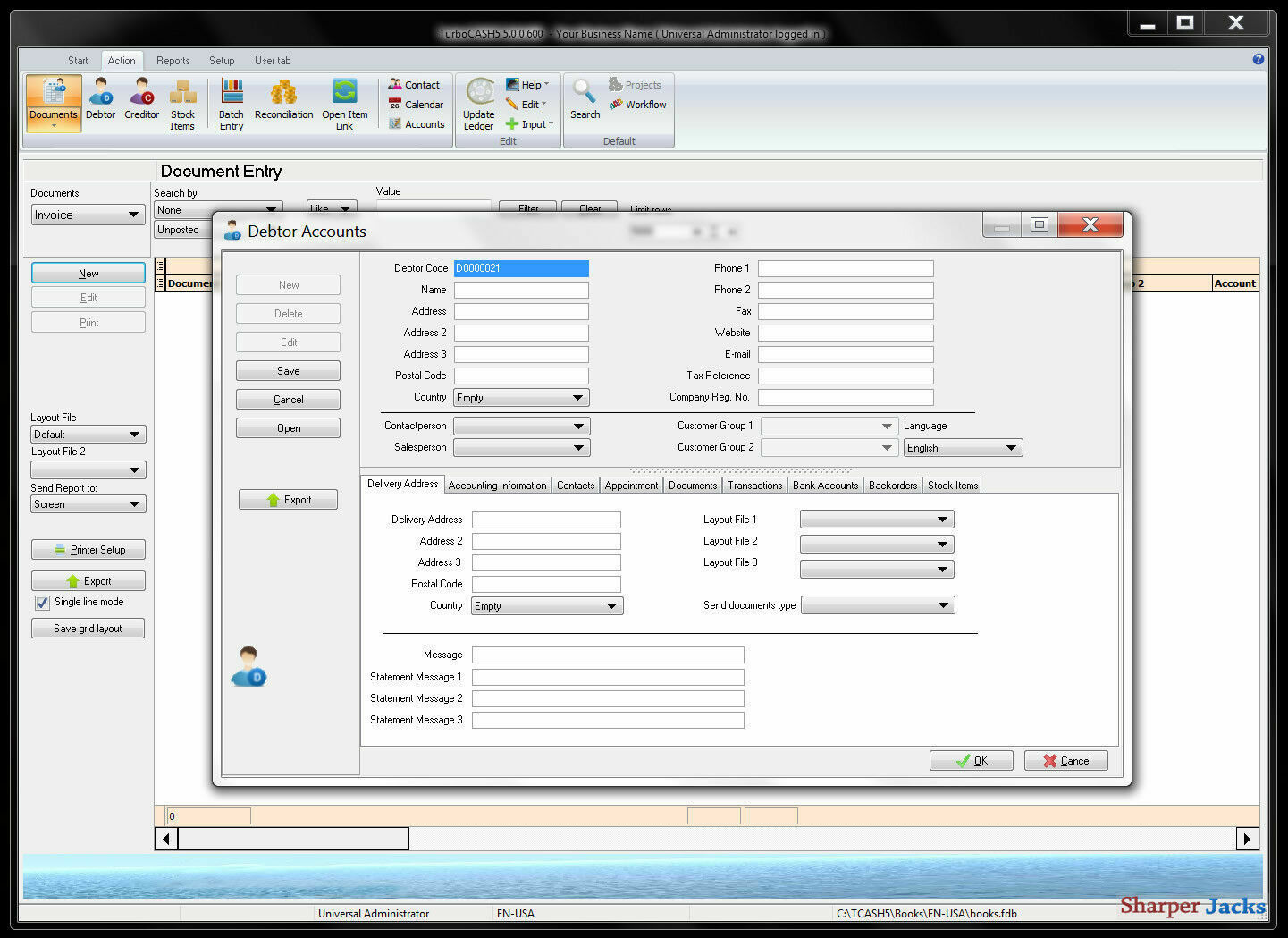Image resolution: width=1288 pixels, height=938 pixels.
Task: Open the Help menu in the ribbon
Action: tap(527, 85)
